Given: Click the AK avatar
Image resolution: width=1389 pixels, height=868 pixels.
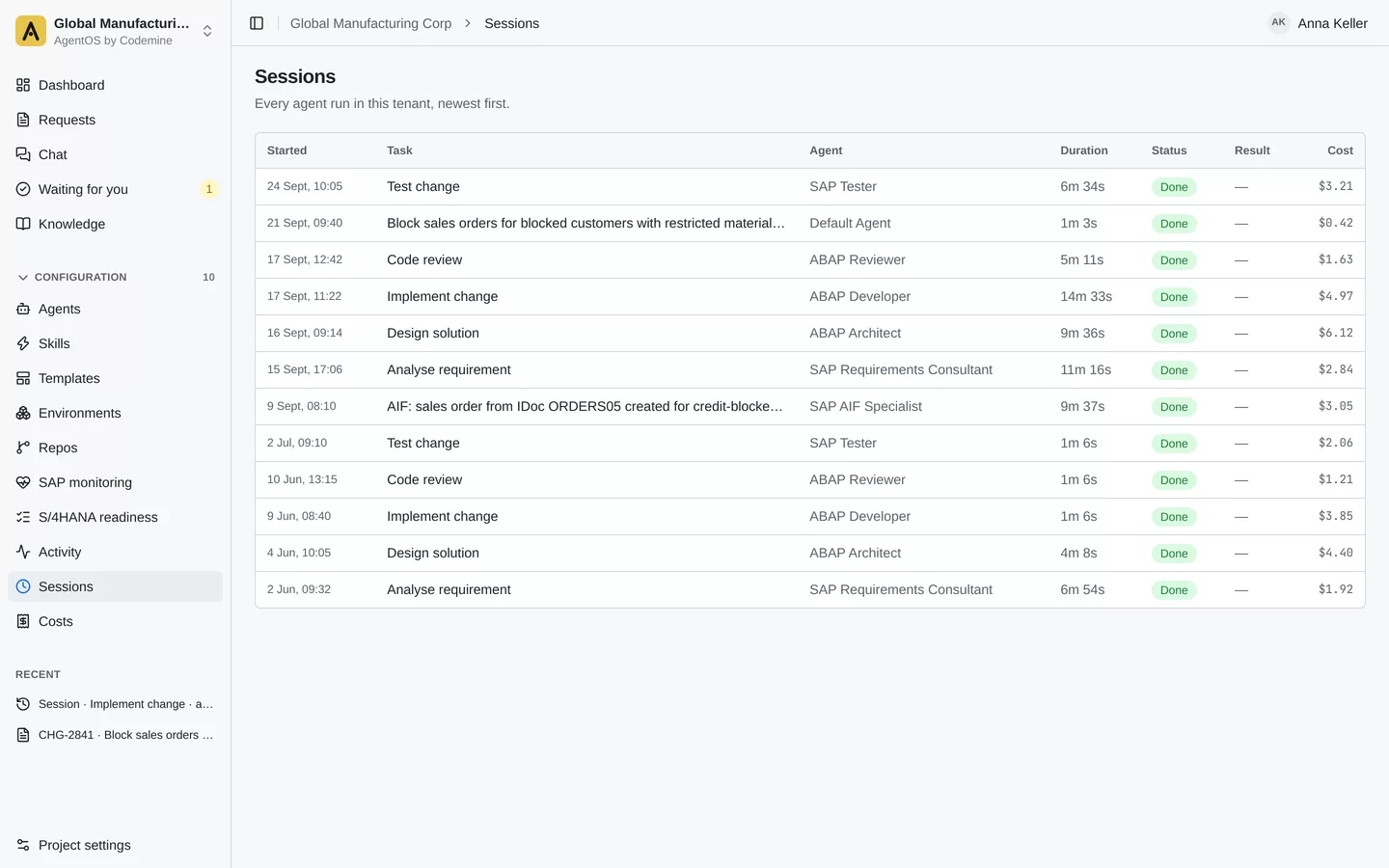Looking at the screenshot, I should (1279, 23).
